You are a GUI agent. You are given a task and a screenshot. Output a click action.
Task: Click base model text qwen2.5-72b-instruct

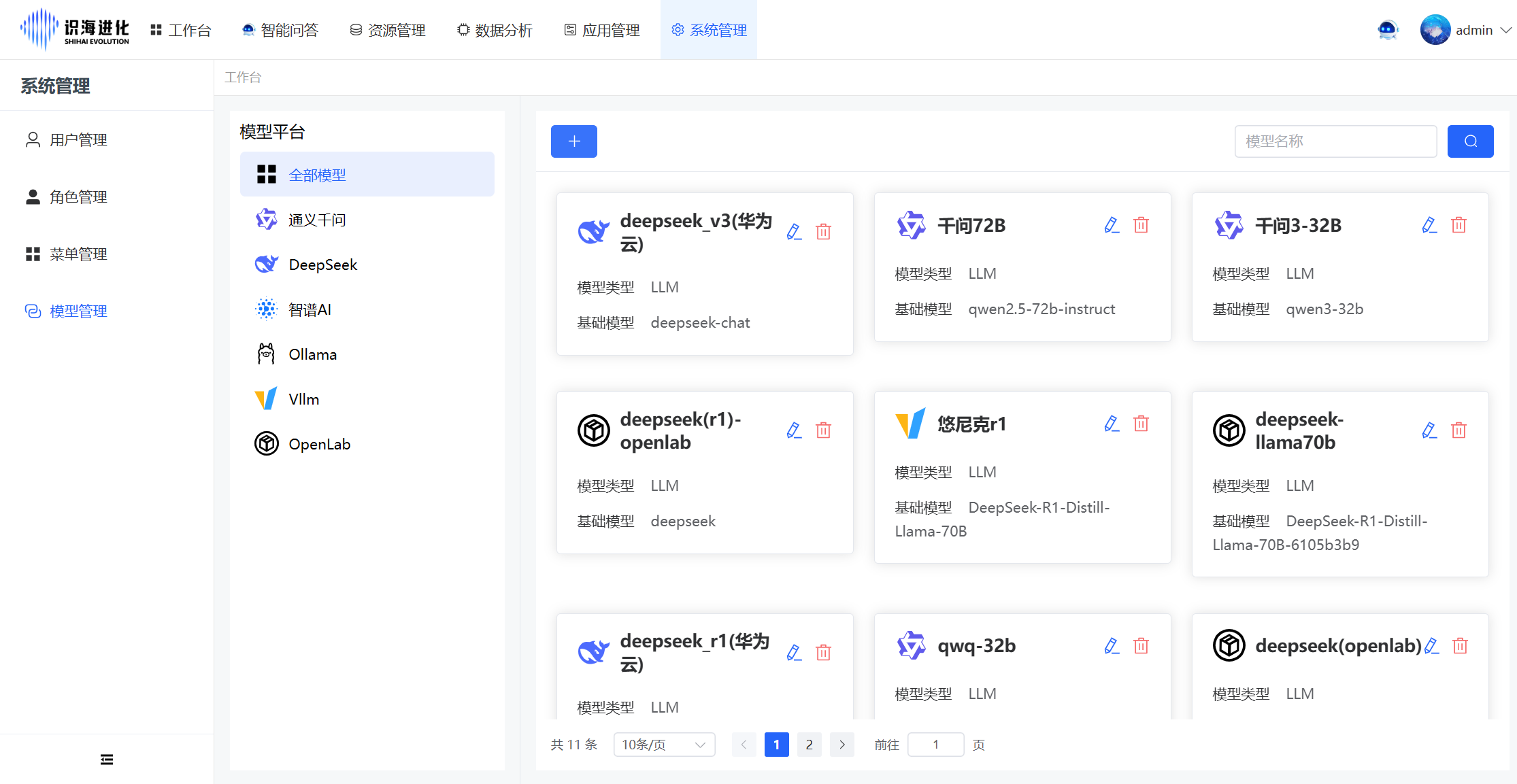pyautogui.click(x=1041, y=309)
